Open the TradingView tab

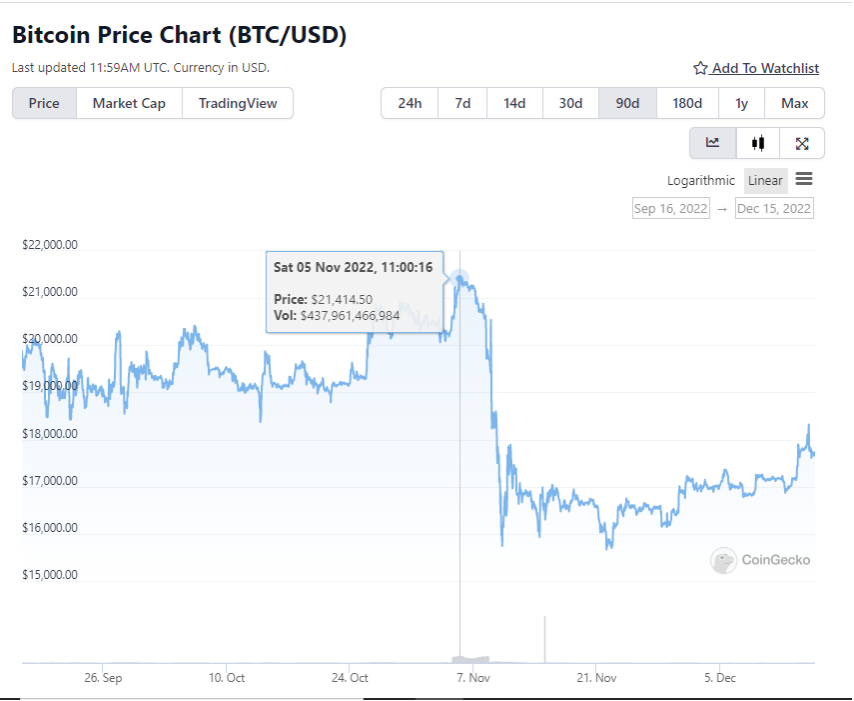pyautogui.click(x=237, y=103)
